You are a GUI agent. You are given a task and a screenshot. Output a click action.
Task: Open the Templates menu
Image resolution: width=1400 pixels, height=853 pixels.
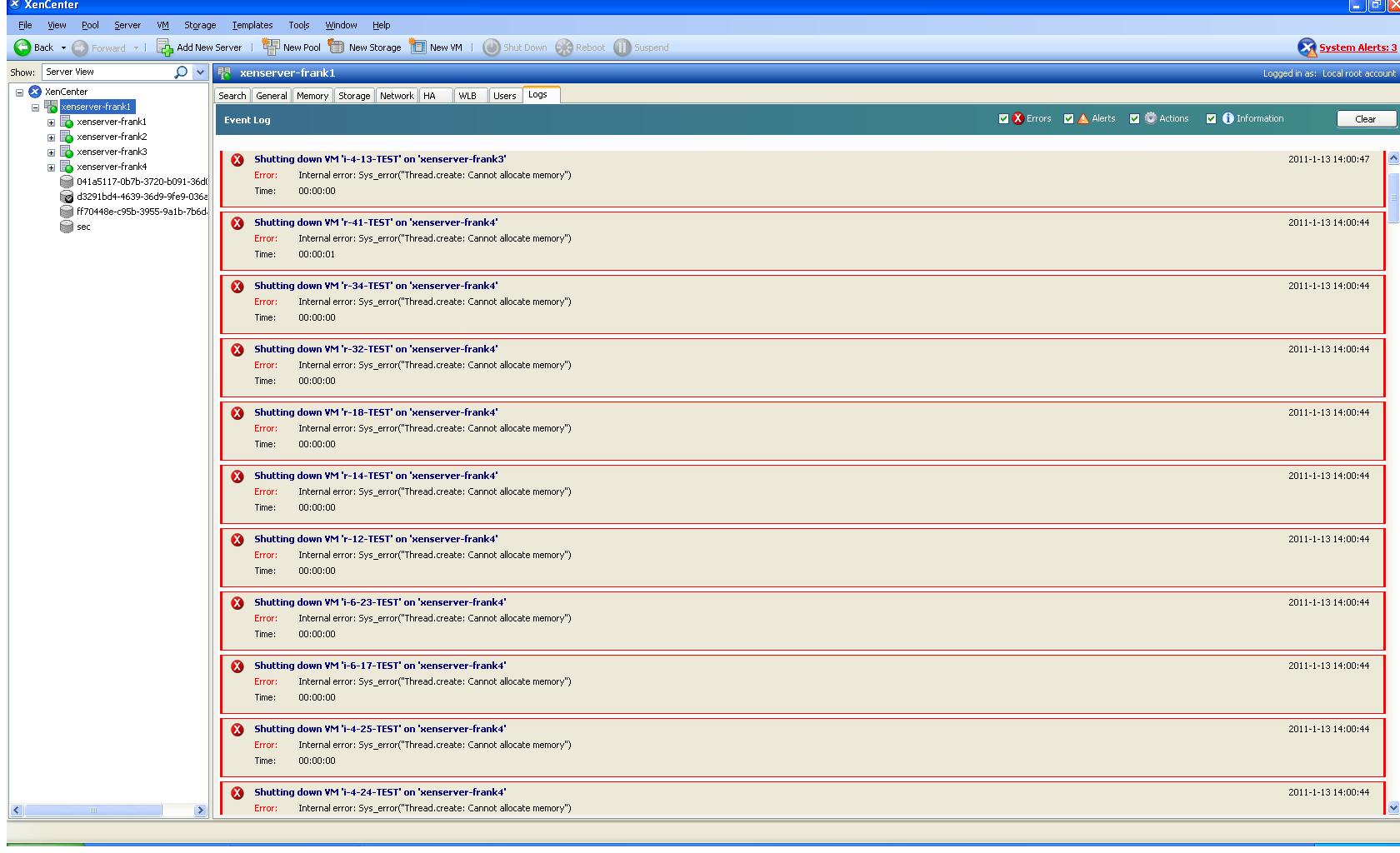click(252, 25)
